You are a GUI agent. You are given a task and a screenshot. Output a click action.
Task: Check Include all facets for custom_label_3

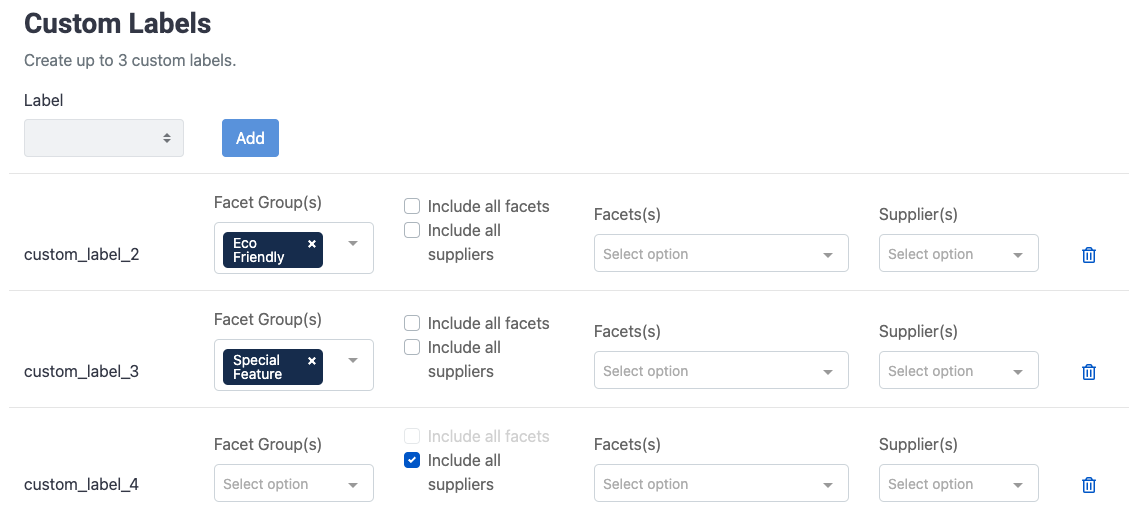[412, 323]
